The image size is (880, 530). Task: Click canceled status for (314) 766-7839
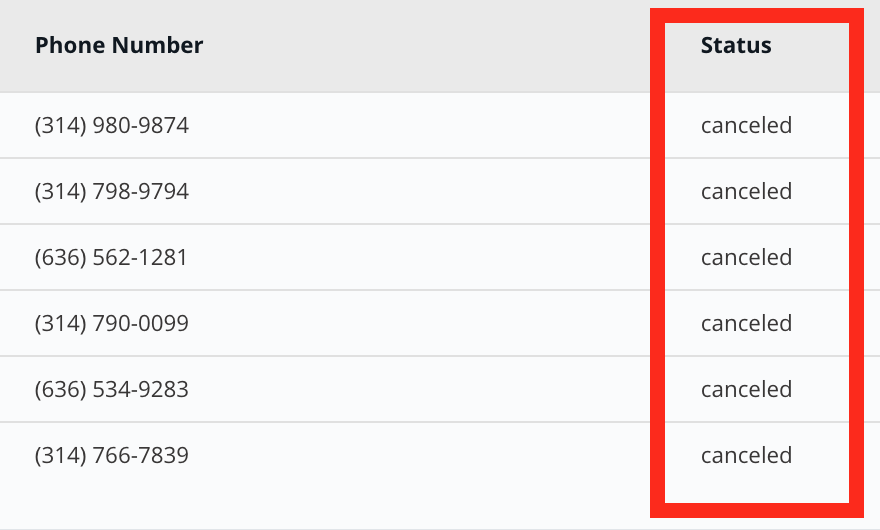click(746, 455)
